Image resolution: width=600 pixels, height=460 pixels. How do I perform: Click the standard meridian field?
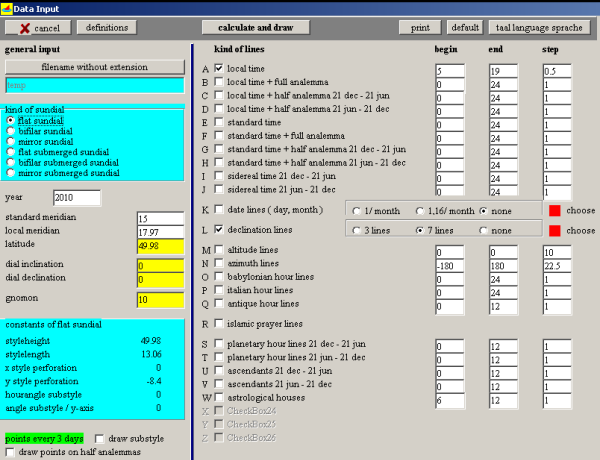160,219
